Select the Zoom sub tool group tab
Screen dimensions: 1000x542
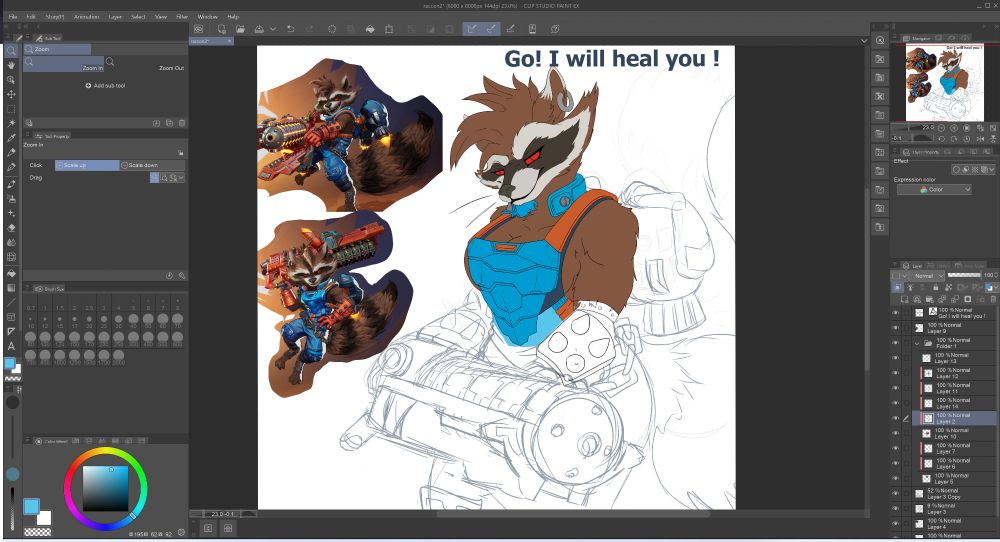(57, 49)
